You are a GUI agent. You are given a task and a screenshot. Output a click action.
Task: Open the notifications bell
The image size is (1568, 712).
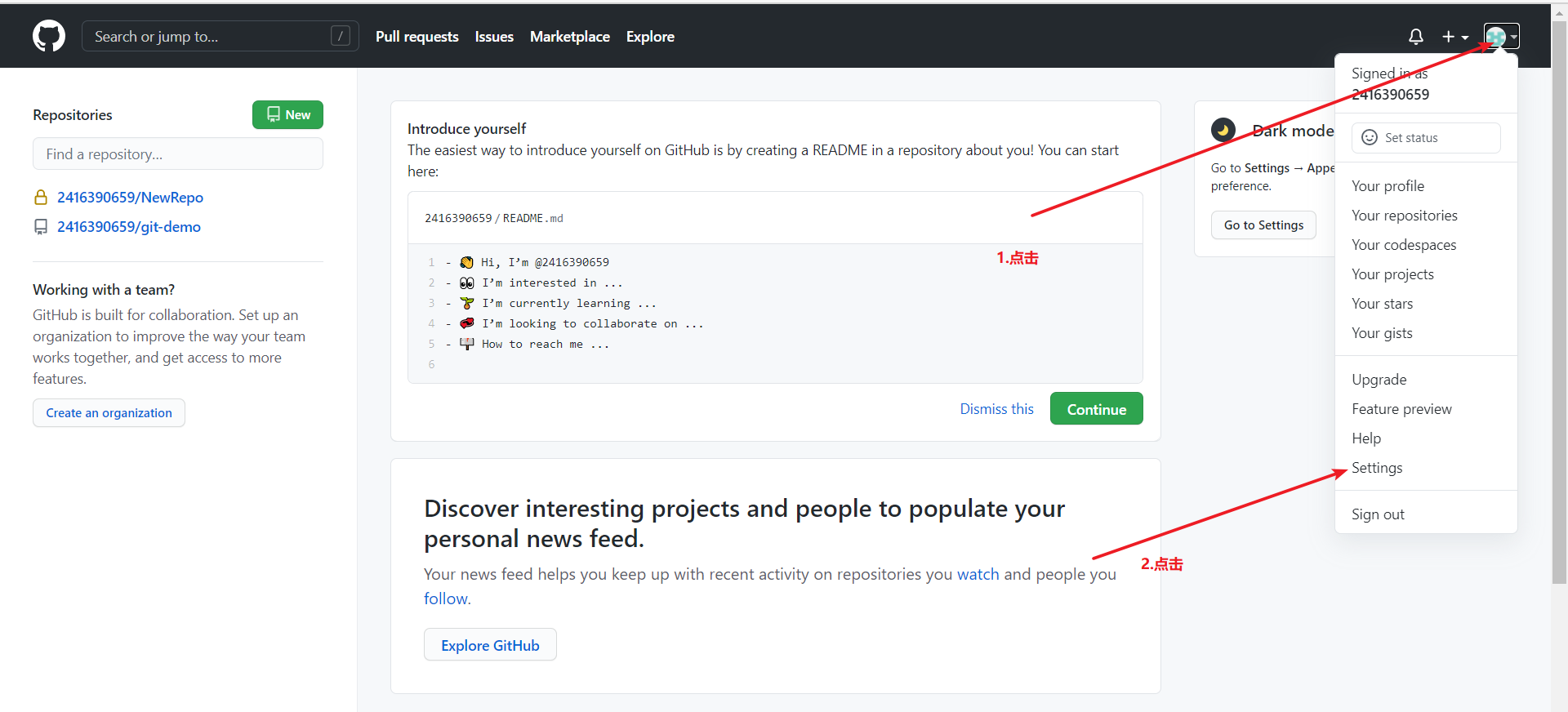(x=1416, y=37)
